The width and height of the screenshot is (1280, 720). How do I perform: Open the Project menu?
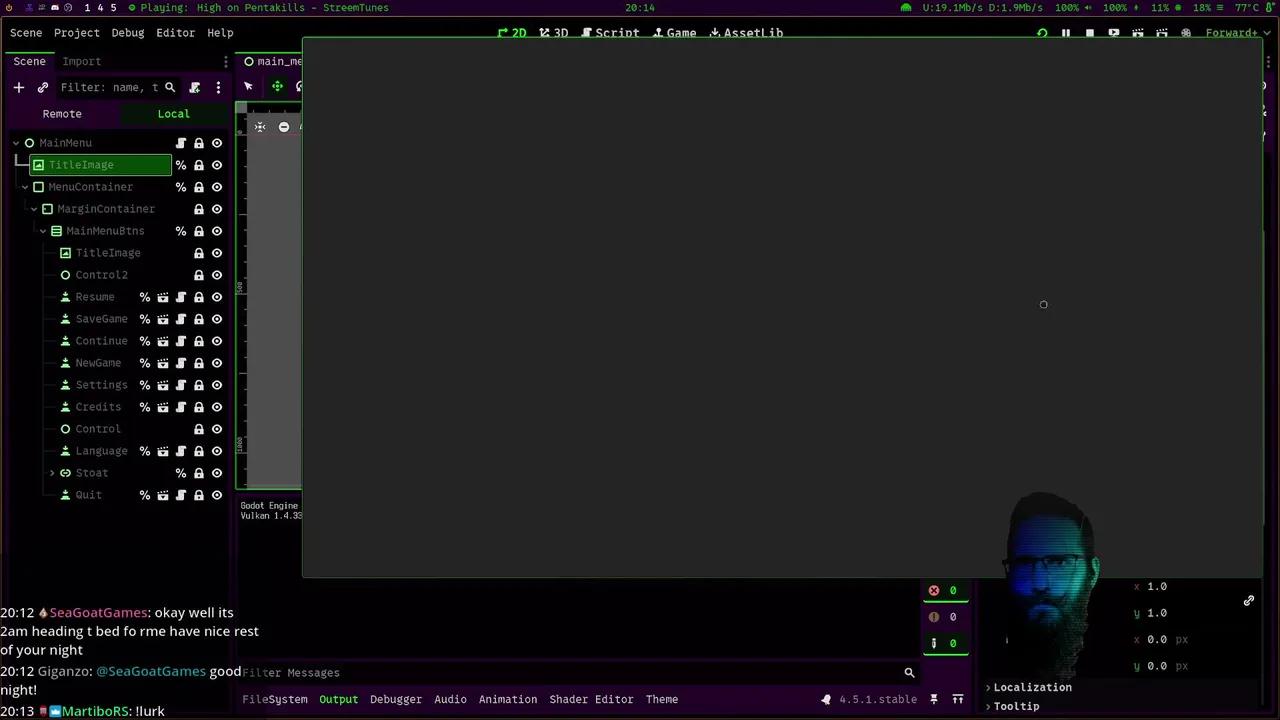click(77, 33)
